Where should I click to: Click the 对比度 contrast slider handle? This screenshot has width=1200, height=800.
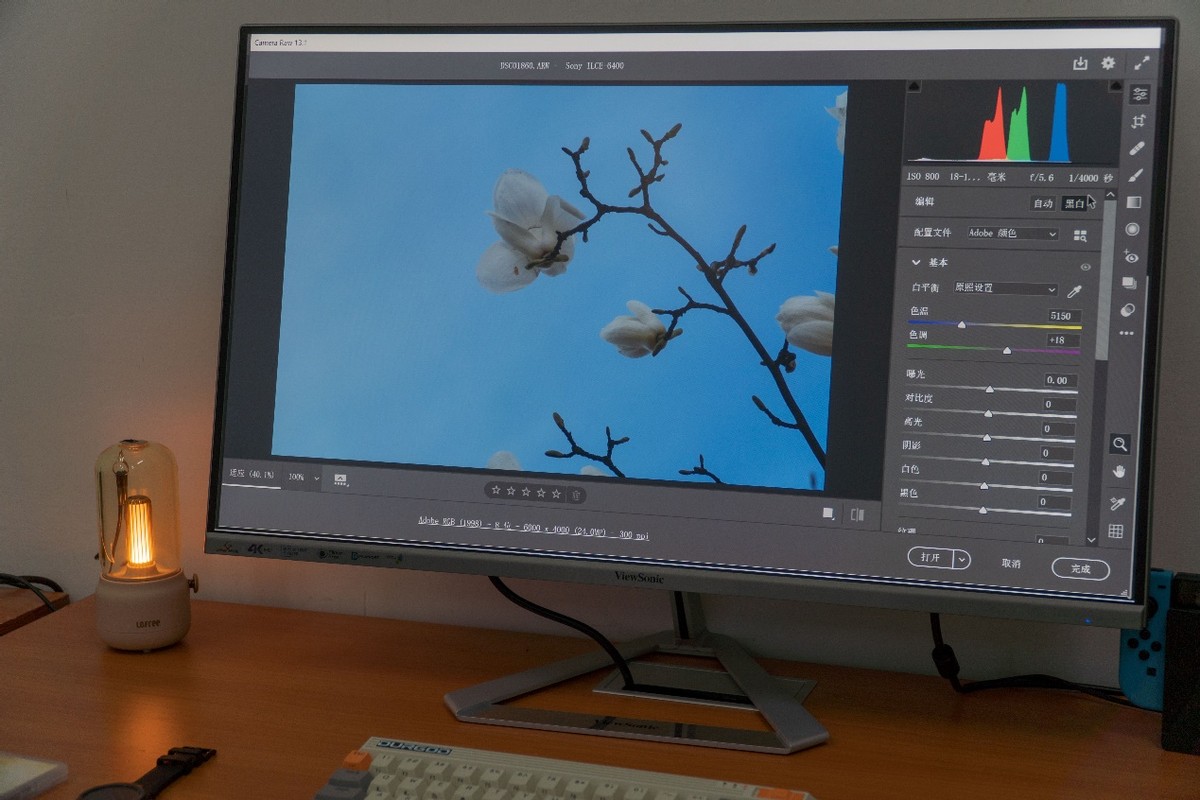(988, 412)
